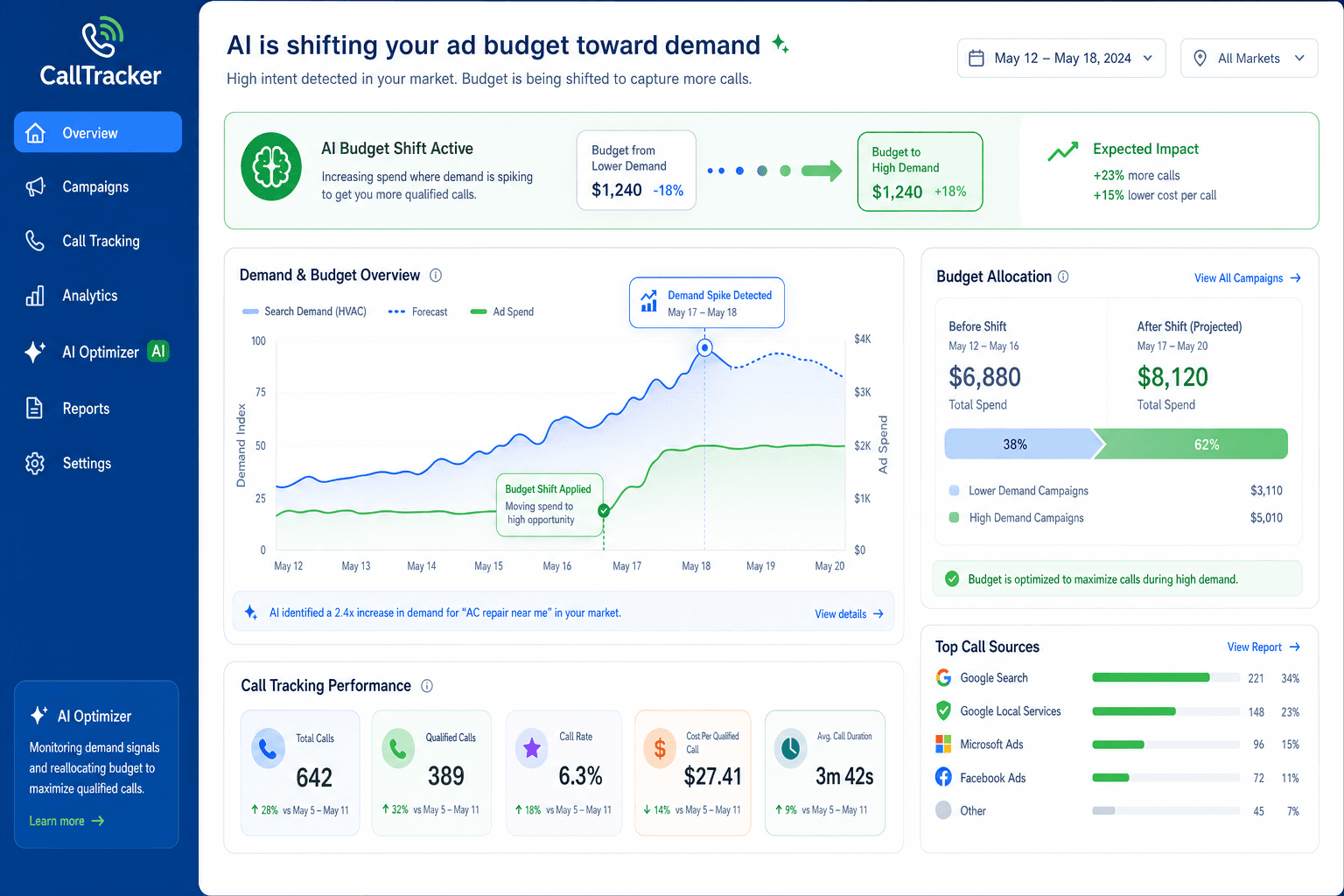Image resolution: width=1344 pixels, height=896 pixels.
Task: Click the Google Search progress bar
Action: (x=1165, y=678)
